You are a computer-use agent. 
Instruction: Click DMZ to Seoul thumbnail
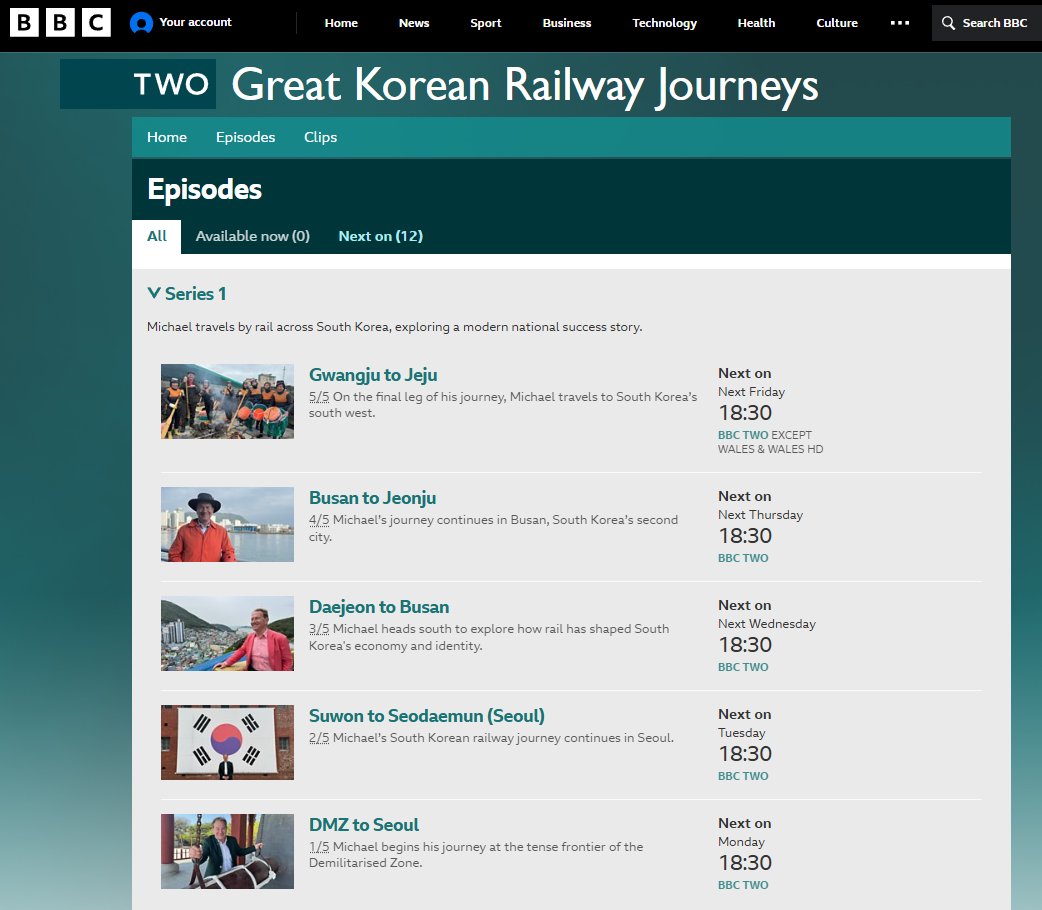coord(227,852)
